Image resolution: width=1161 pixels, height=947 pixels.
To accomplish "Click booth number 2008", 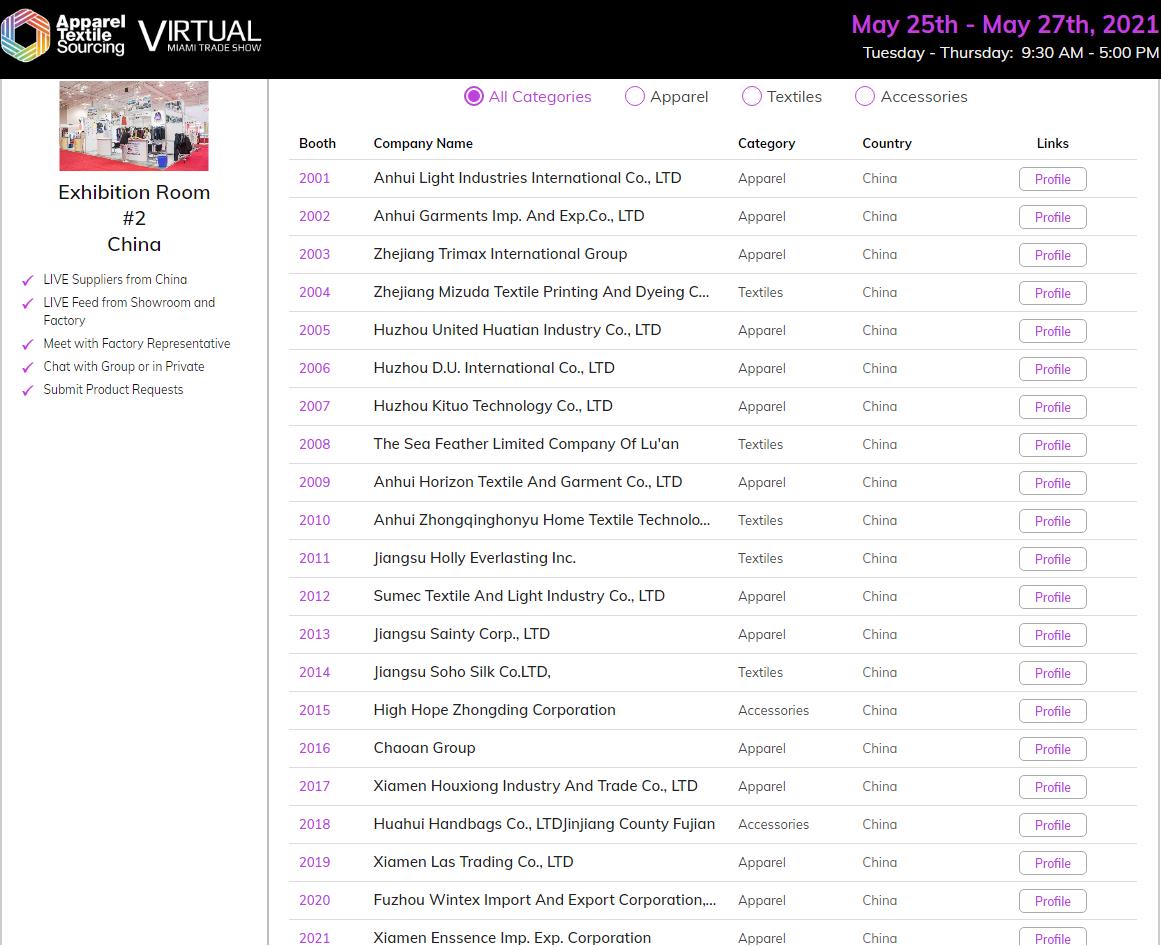I will coord(315,444).
